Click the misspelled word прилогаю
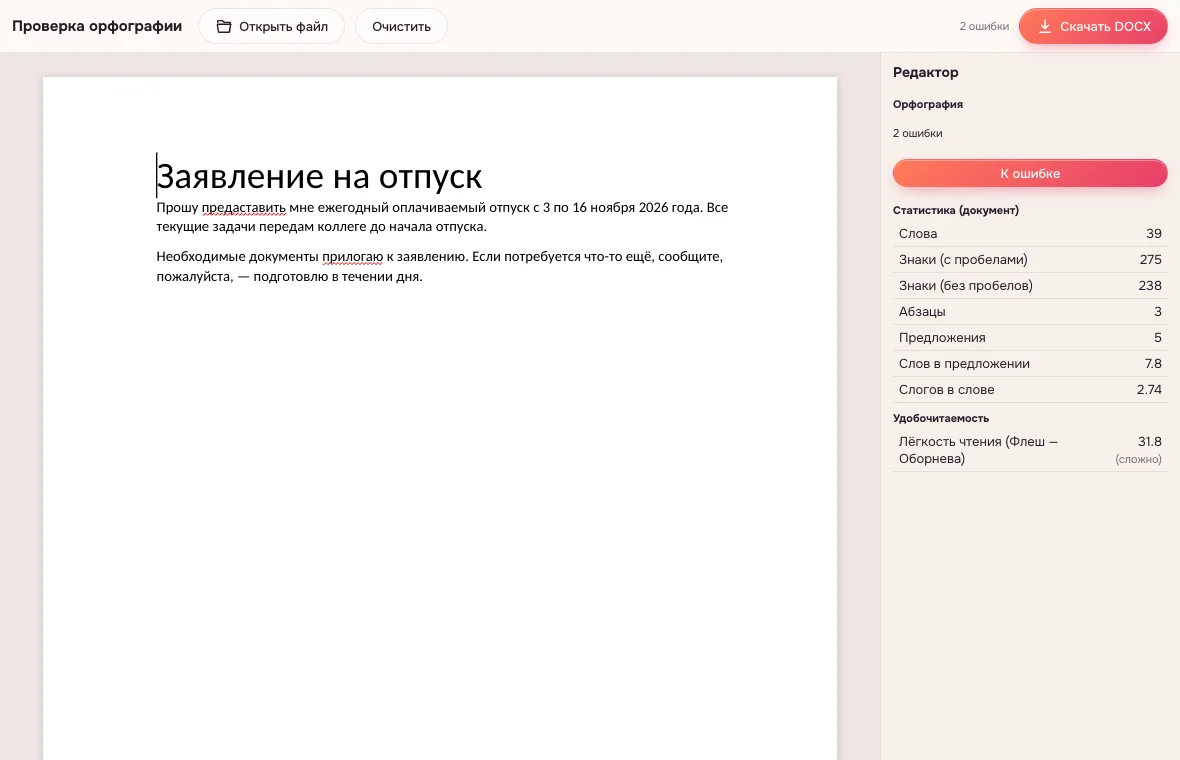Viewport: 1180px width, 760px height. click(352, 257)
